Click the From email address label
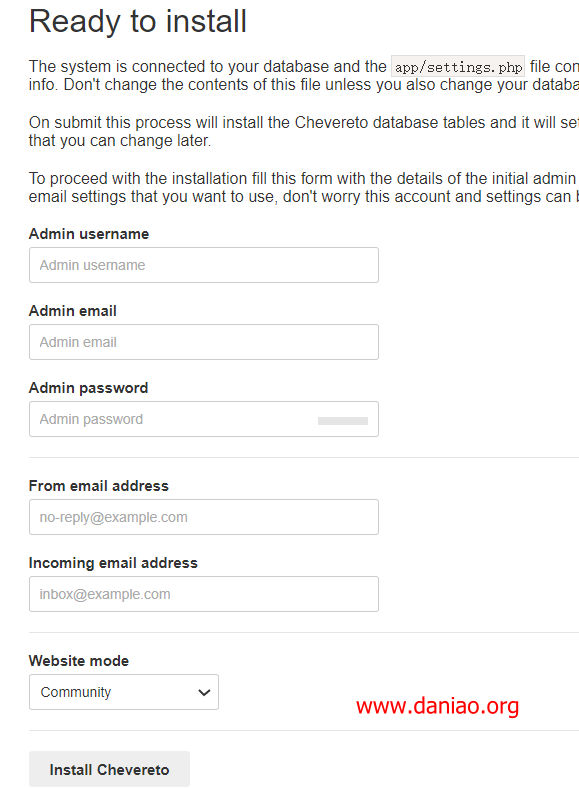 click(x=99, y=486)
